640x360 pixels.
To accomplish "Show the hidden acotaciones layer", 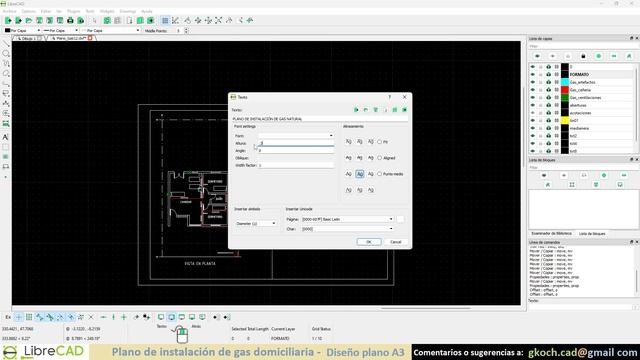I will tap(532, 113).
